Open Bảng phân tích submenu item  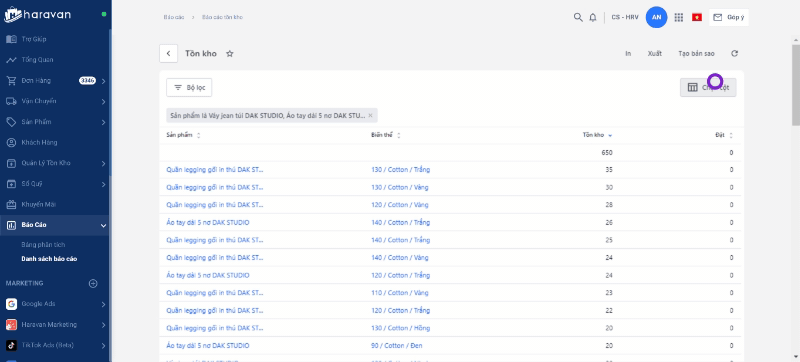coord(43,245)
